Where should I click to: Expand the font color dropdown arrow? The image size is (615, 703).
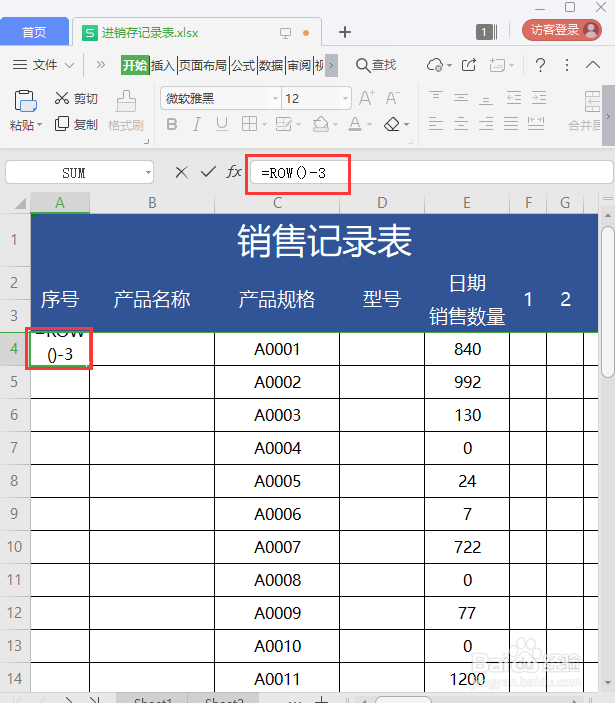369,125
